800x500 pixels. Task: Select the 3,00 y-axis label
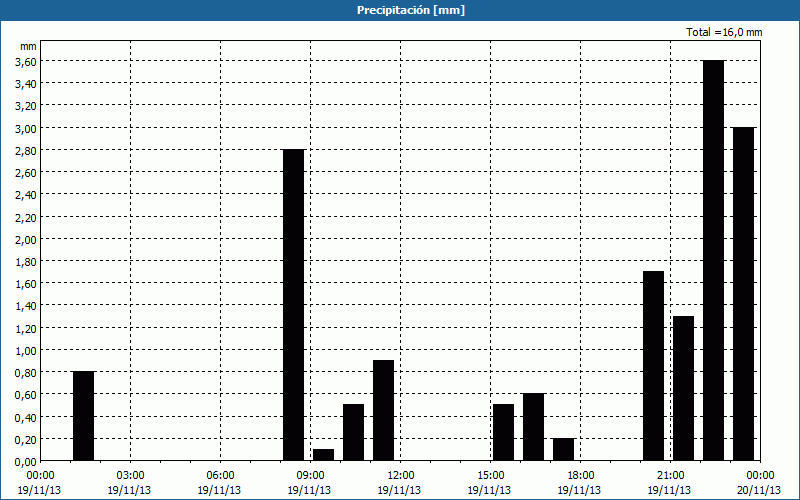pos(26,128)
